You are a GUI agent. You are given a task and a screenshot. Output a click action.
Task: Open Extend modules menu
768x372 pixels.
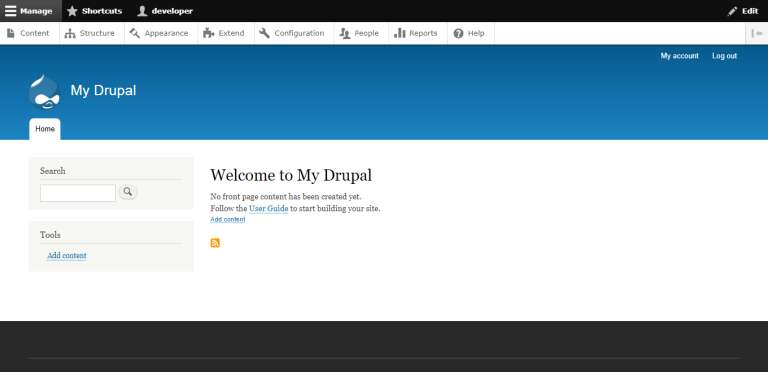(224, 33)
